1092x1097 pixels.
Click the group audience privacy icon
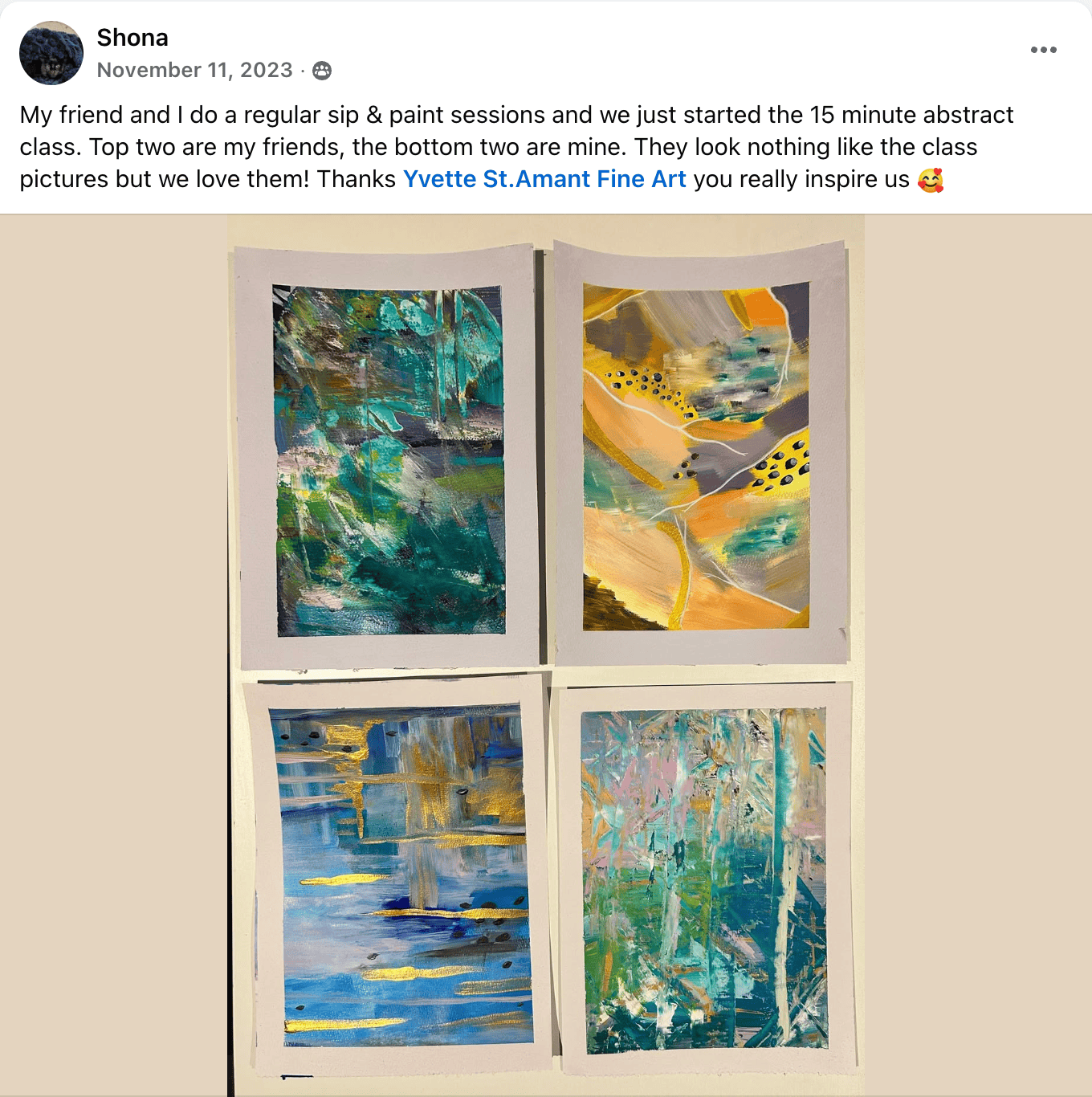pos(322,71)
